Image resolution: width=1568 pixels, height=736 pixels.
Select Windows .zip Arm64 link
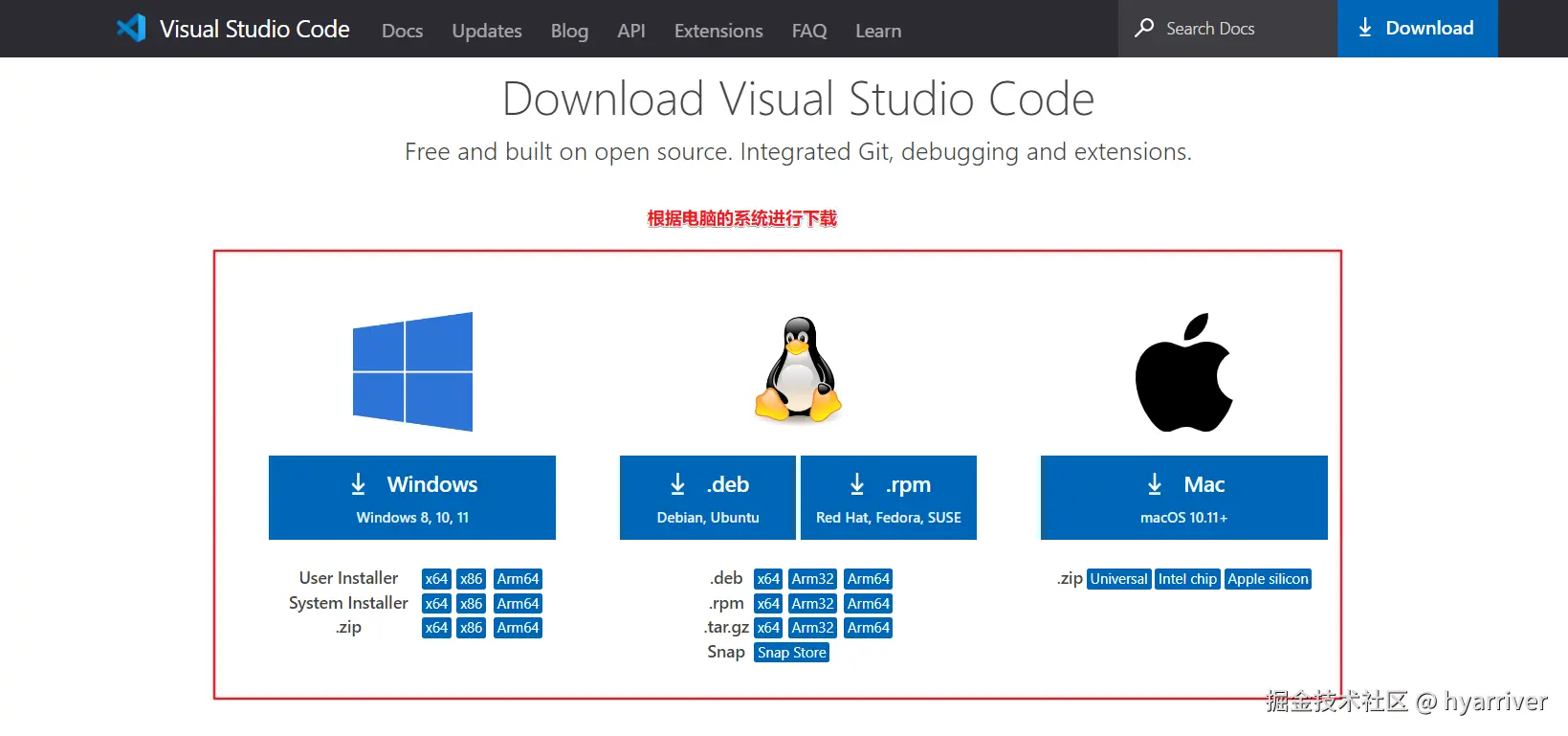coord(518,628)
